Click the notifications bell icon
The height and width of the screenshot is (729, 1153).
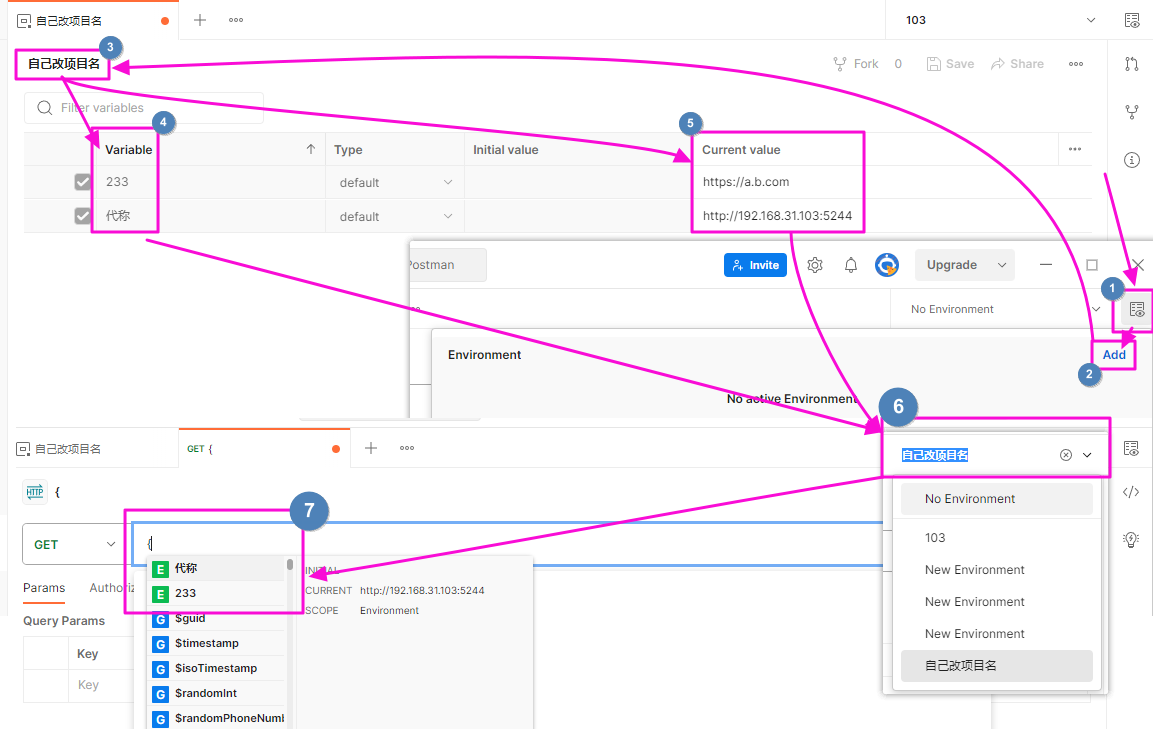pos(851,265)
